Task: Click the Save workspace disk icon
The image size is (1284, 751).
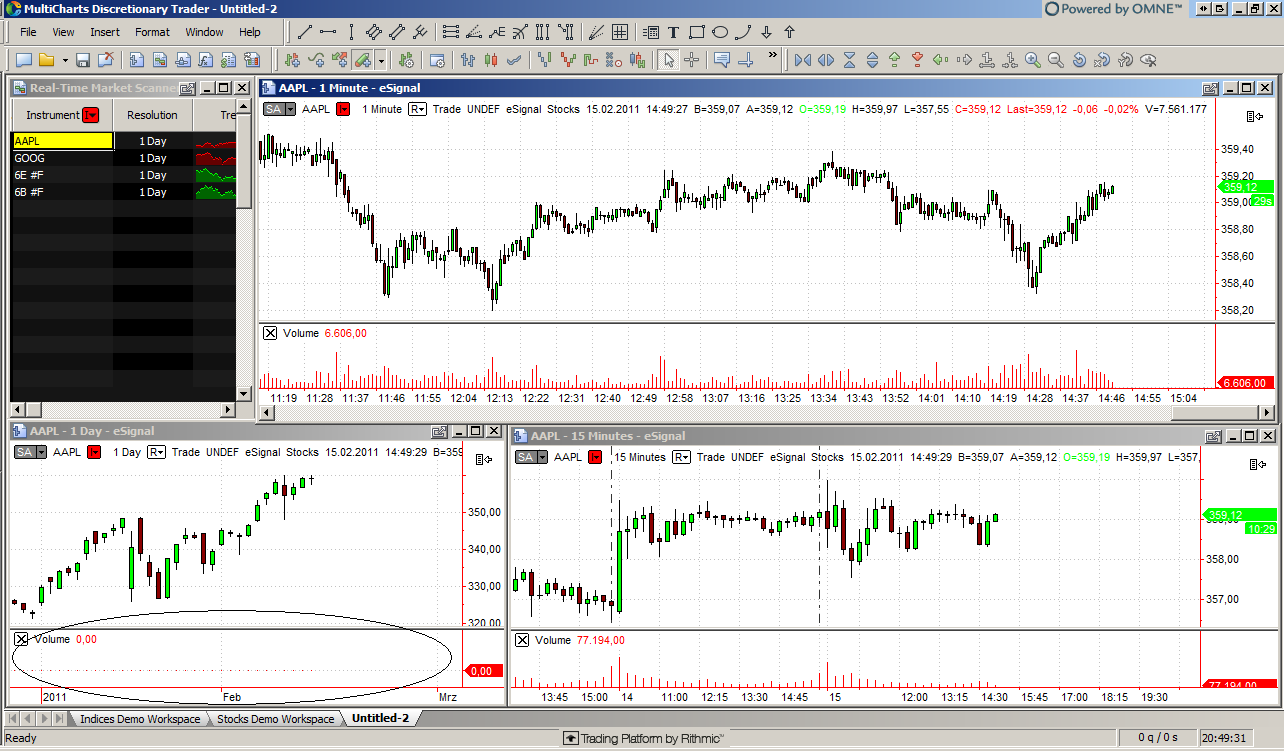Action: point(83,60)
